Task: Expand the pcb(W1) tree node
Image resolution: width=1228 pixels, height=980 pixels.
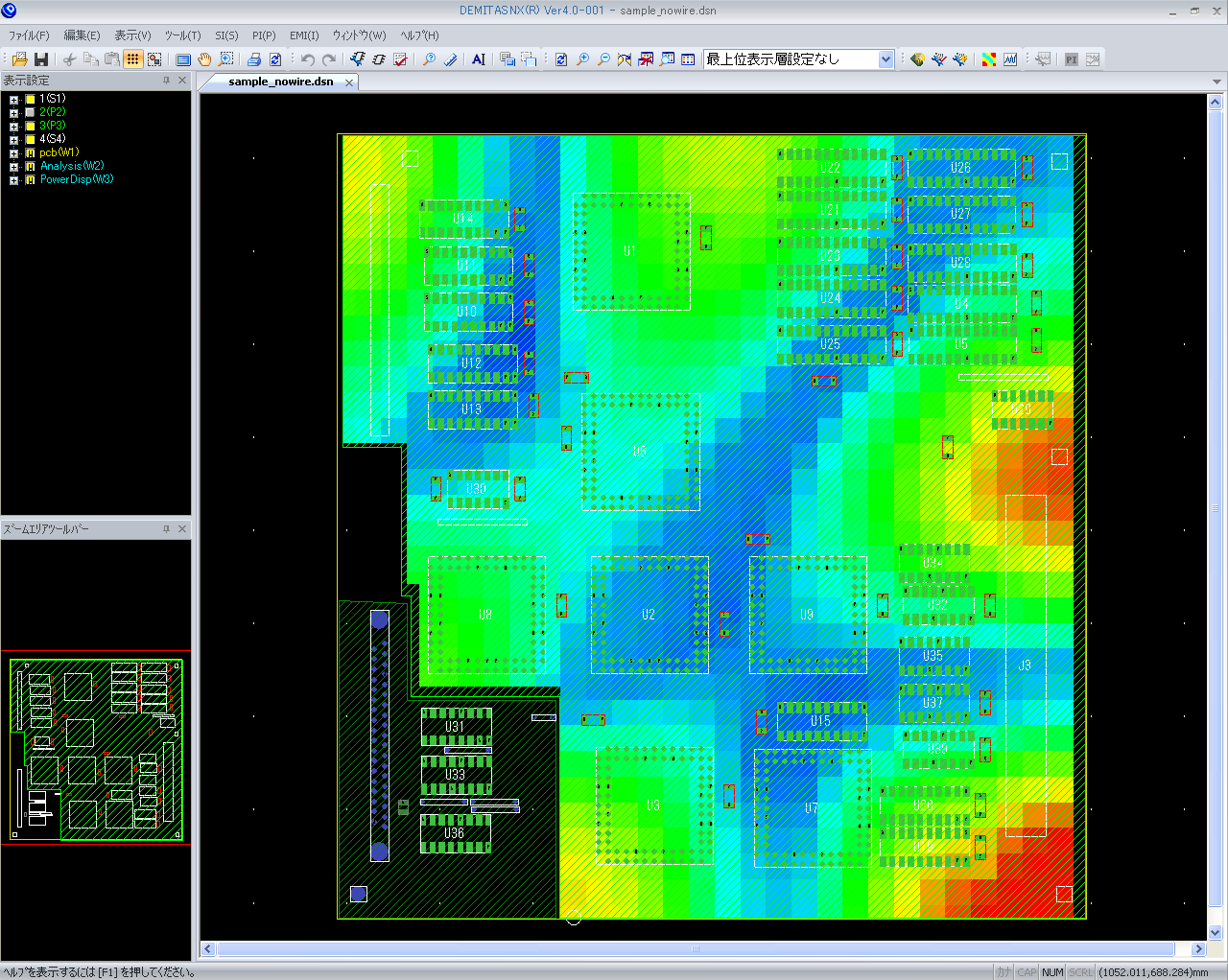Action: [x=13, y=153]
